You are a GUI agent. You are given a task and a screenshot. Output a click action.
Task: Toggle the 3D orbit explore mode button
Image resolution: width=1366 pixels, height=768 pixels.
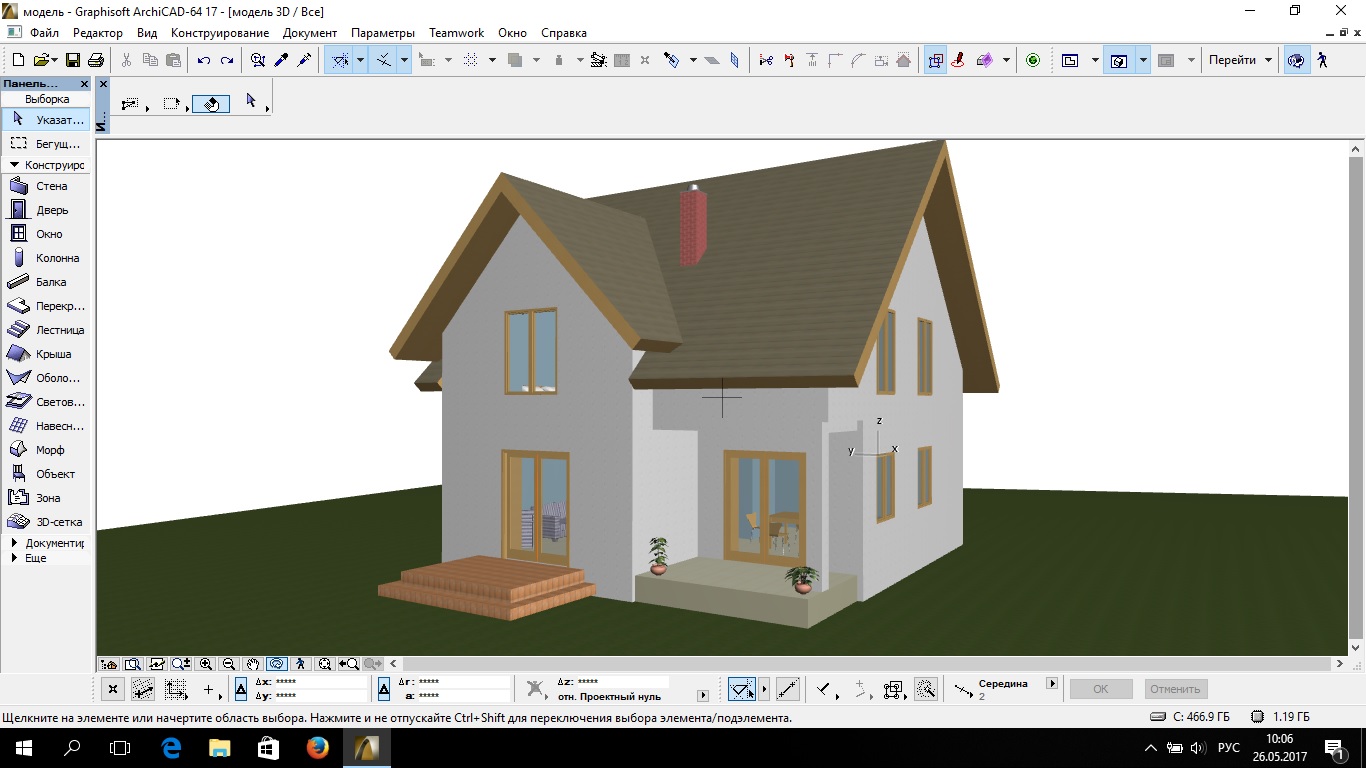click(x=1297, y=60)
